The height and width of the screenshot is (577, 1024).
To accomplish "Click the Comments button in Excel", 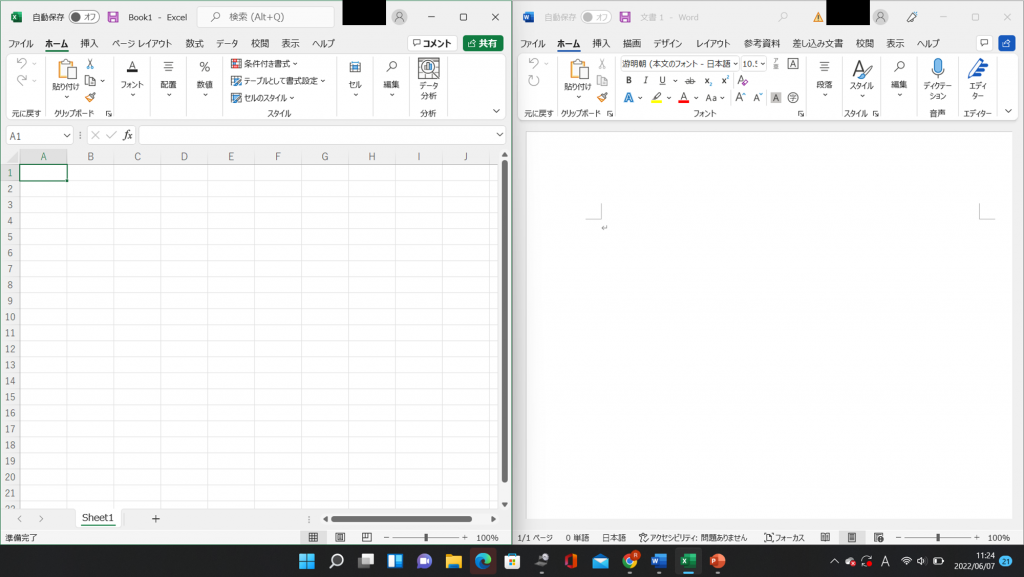I will coord(432,43).
